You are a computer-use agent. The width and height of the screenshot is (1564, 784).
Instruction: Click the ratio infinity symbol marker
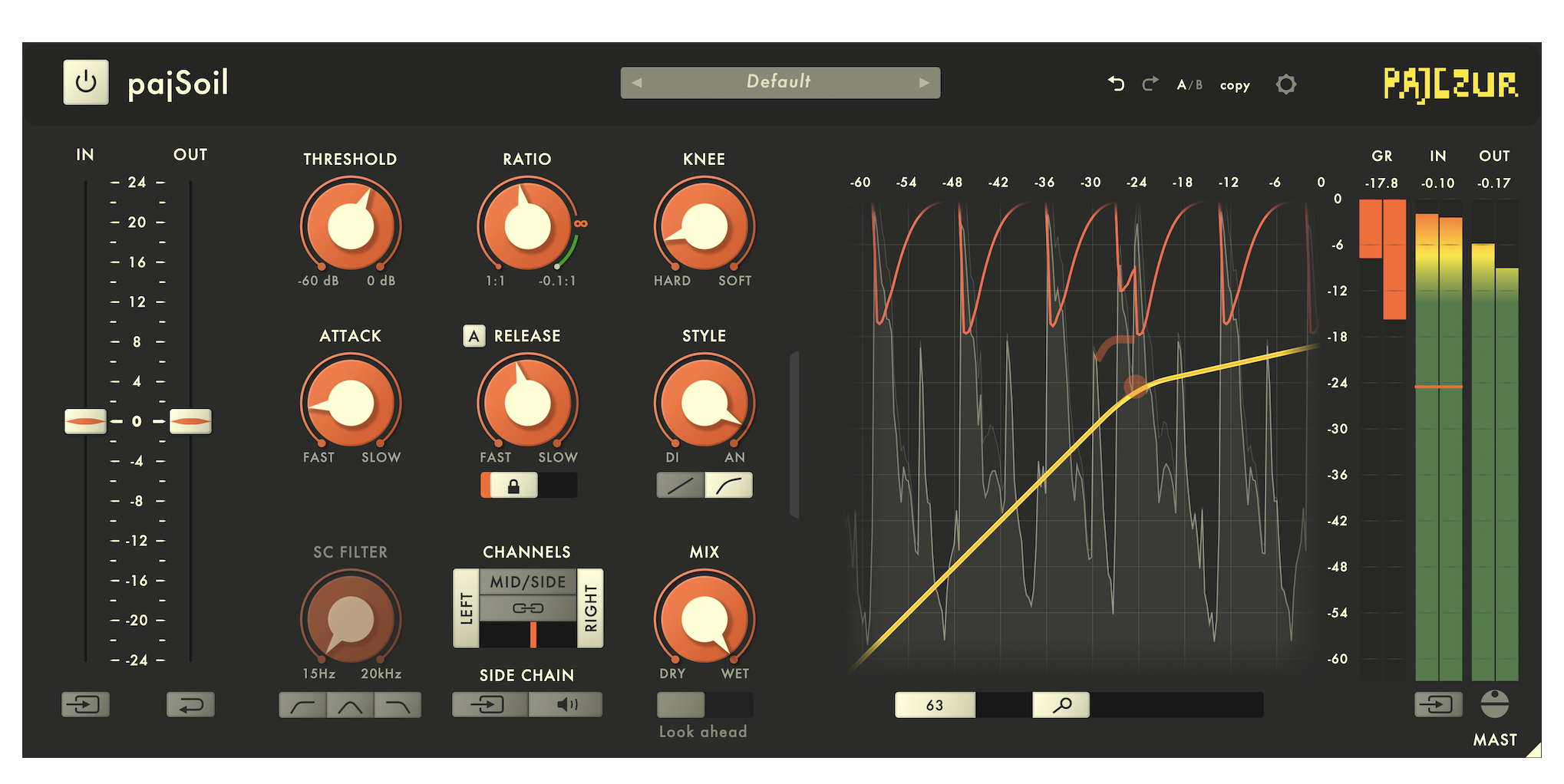click(581, 223)
